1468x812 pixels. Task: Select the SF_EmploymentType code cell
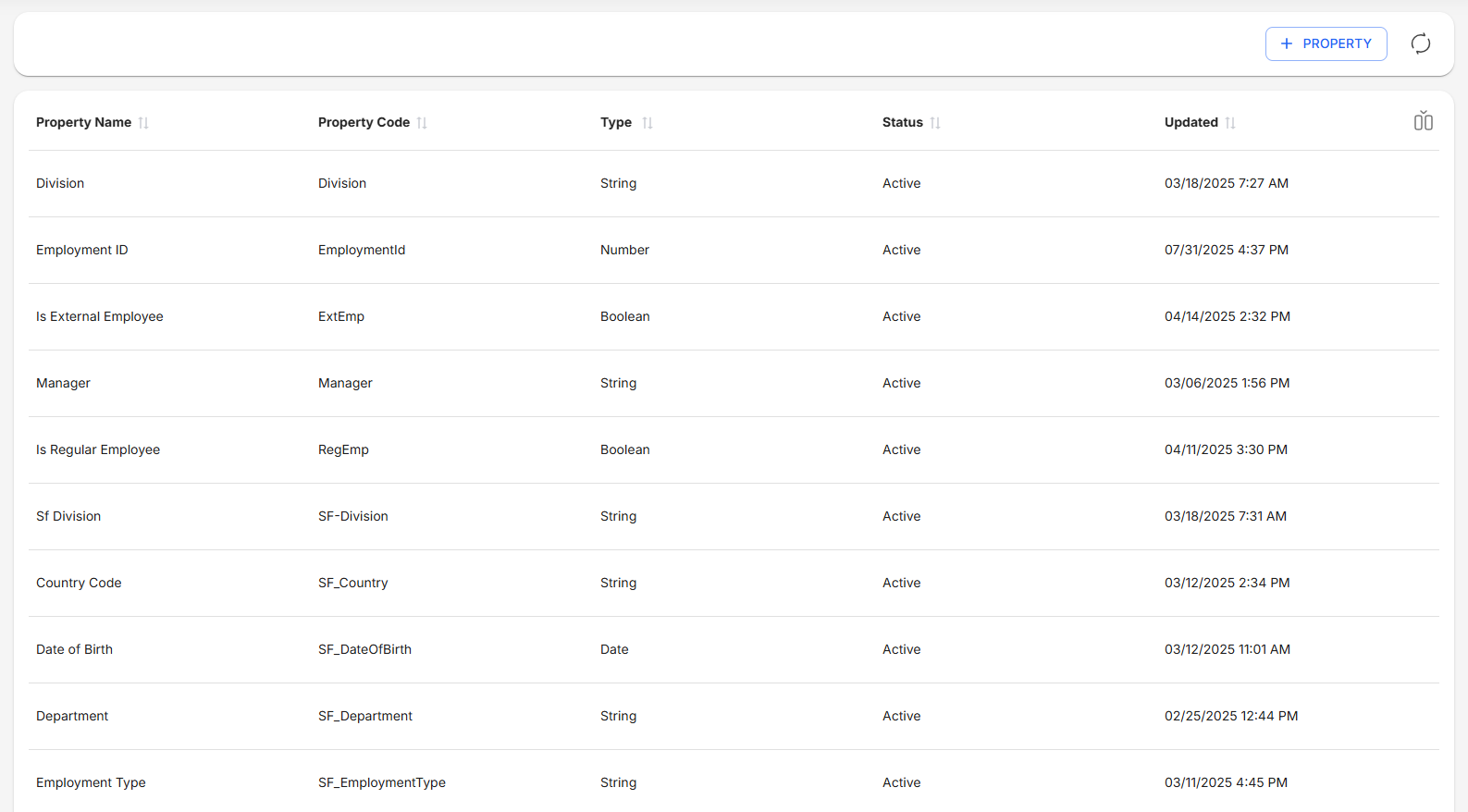382,782
